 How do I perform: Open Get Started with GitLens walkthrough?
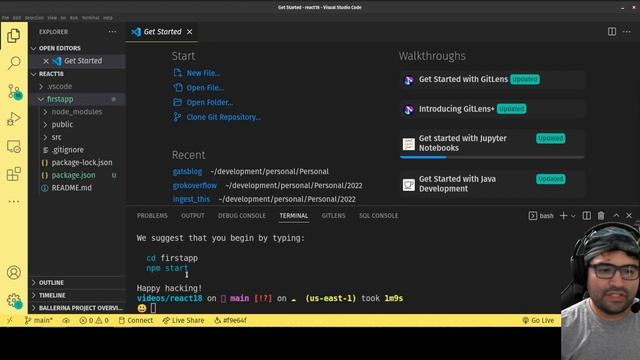(x=492, y=79)
